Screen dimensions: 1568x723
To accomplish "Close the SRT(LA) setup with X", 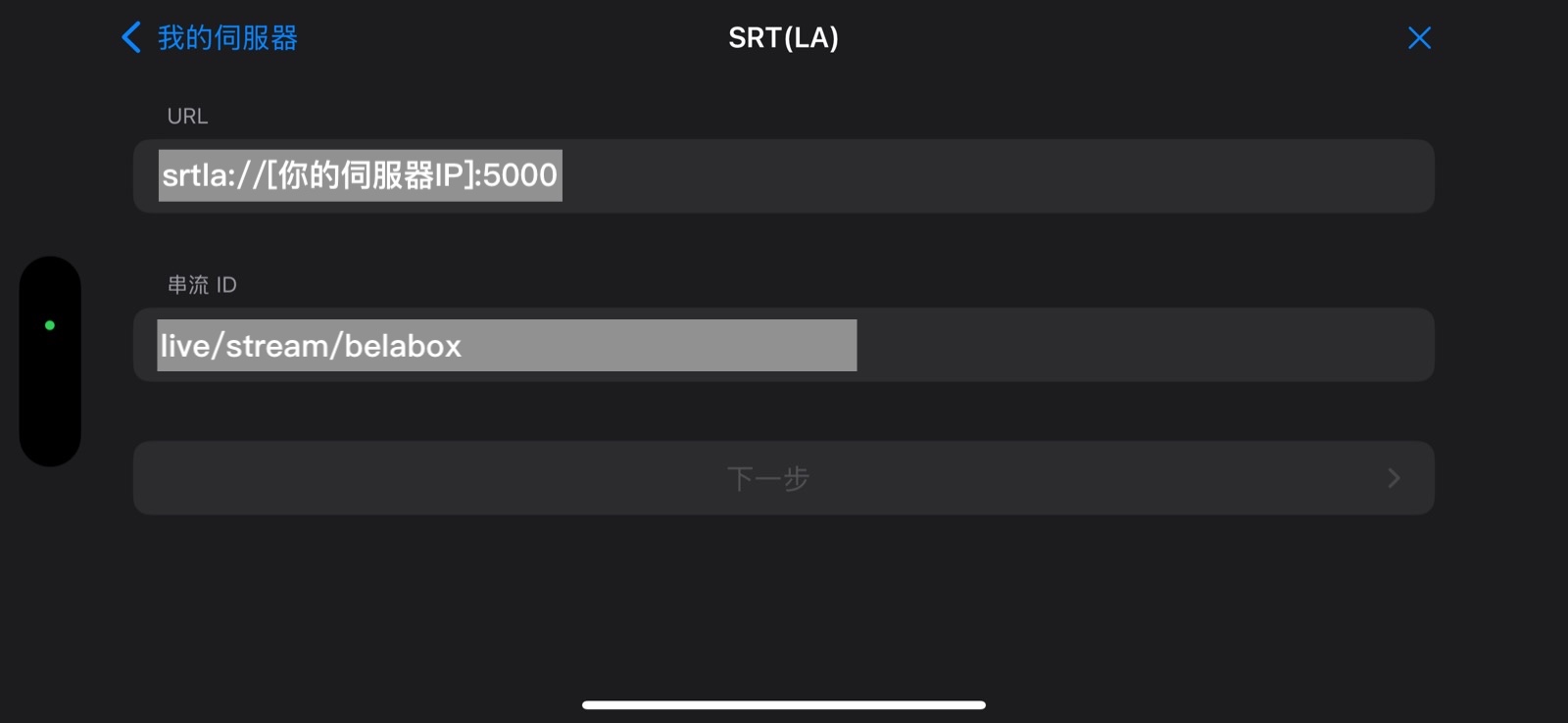I will click(1418, 38).
